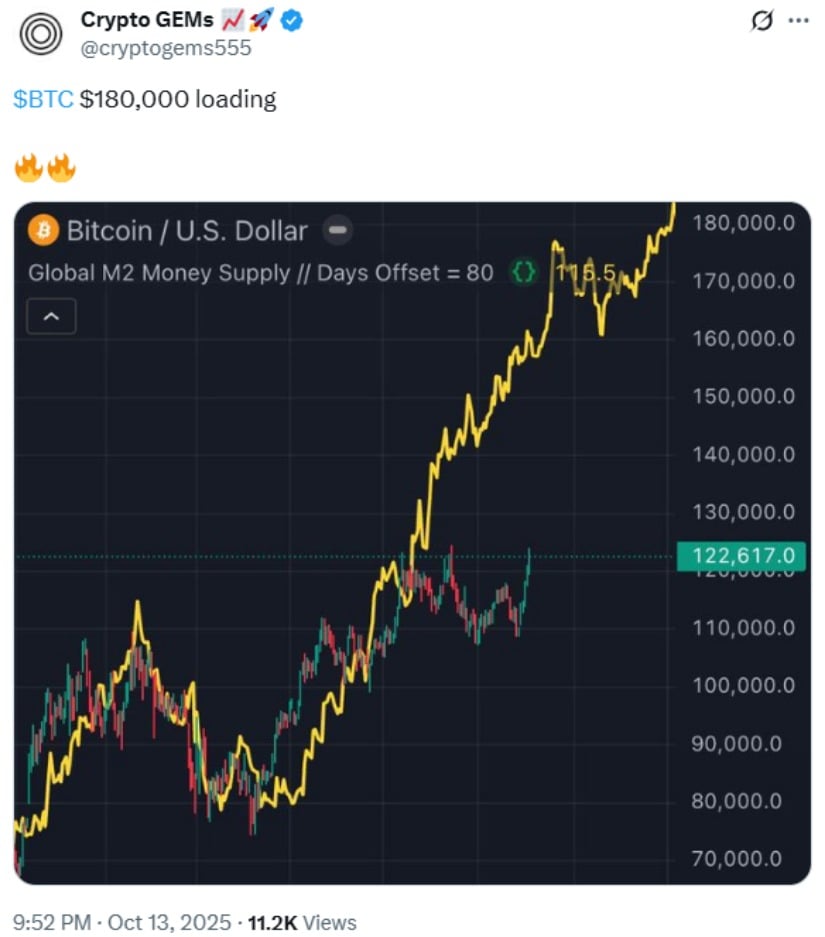
Task: Click the orange Bitcoin logo icon
Action: pos(42,231)
